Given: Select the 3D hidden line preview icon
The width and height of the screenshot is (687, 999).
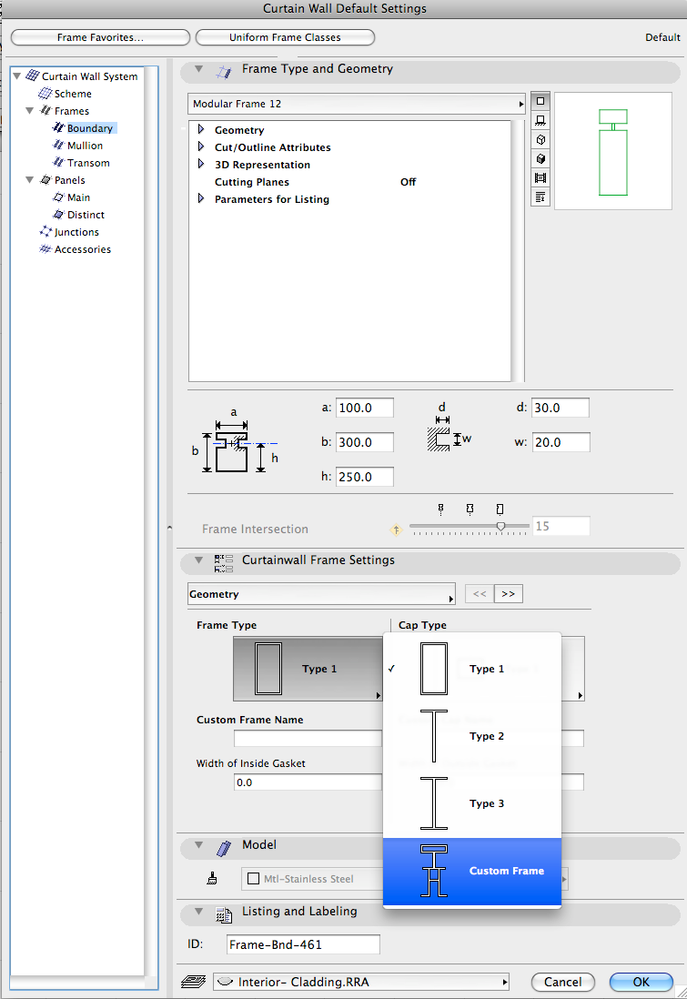Looking at the screenshot, I should 540,140.
